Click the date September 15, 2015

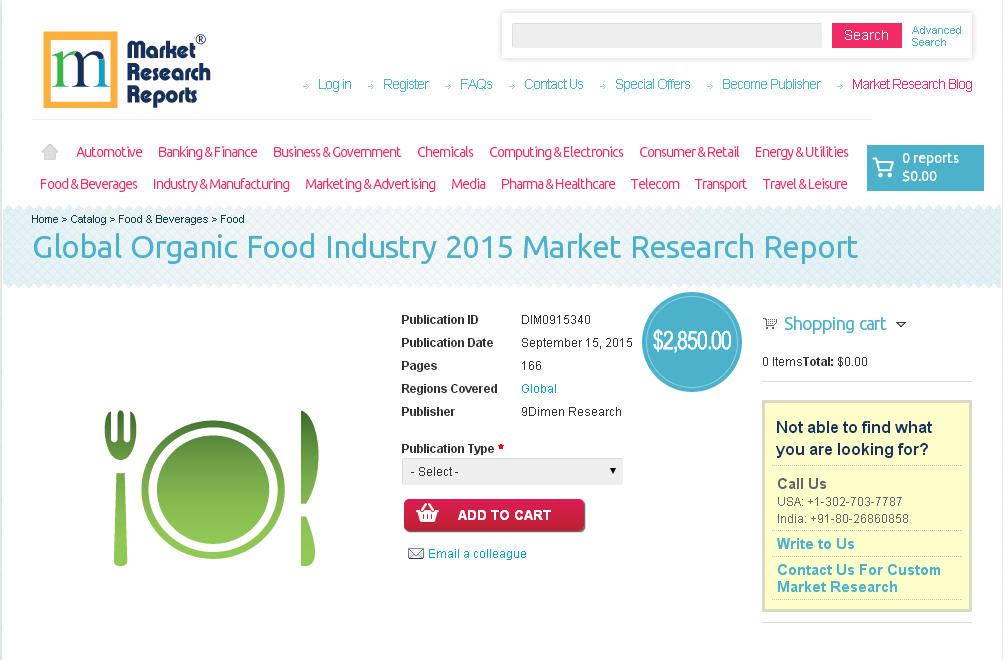577,343
